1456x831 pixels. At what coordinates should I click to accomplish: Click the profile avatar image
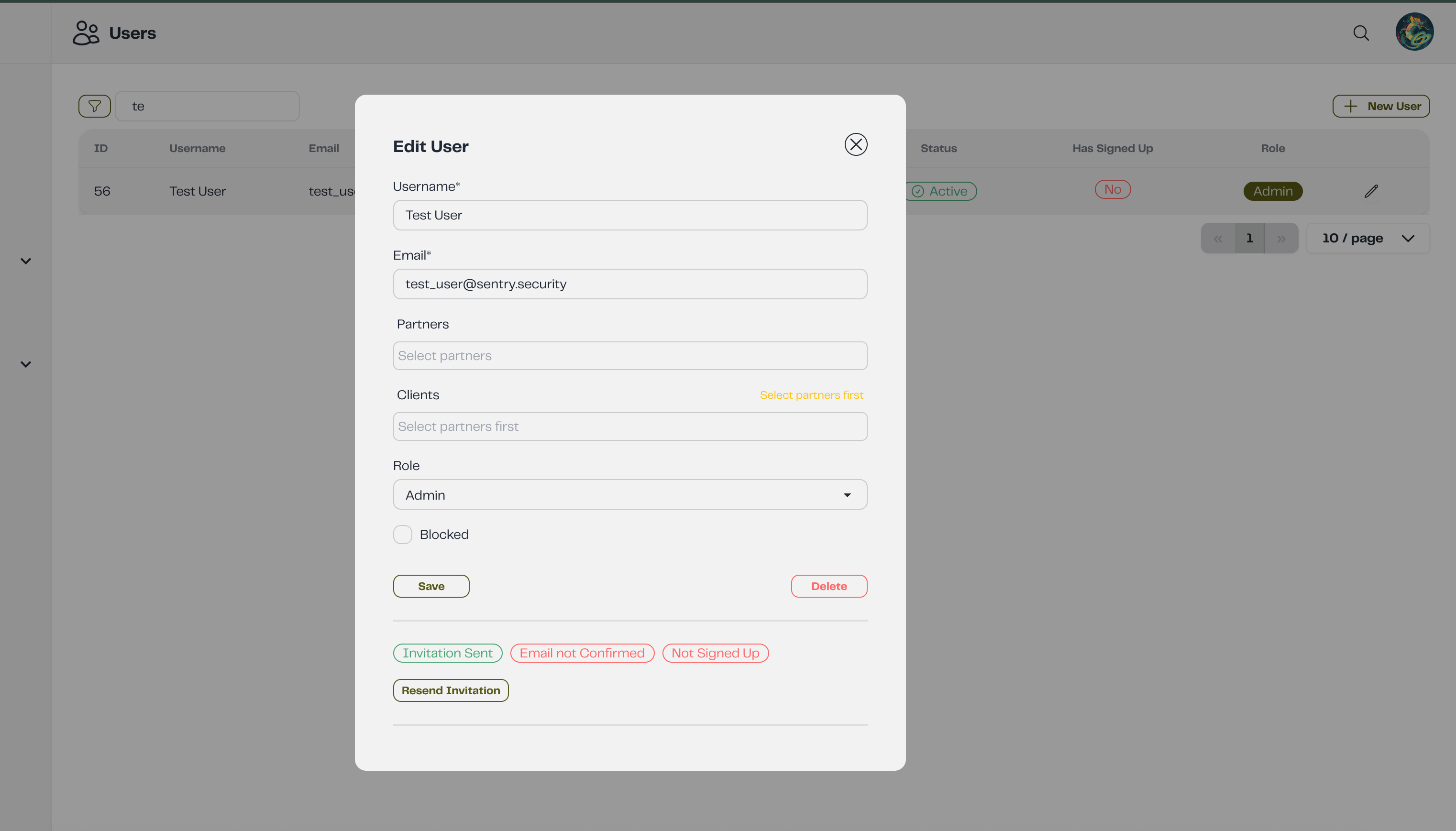coord(1414,32)
